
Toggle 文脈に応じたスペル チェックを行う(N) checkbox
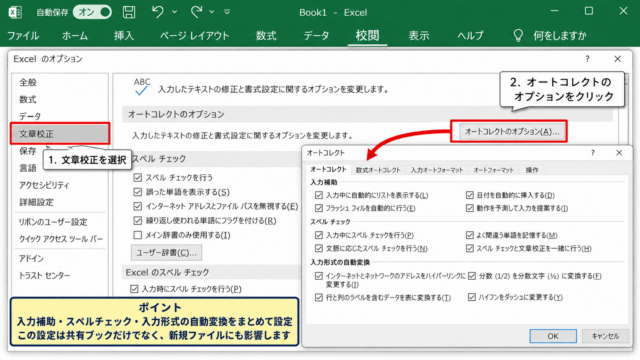(x=319, y=248)
